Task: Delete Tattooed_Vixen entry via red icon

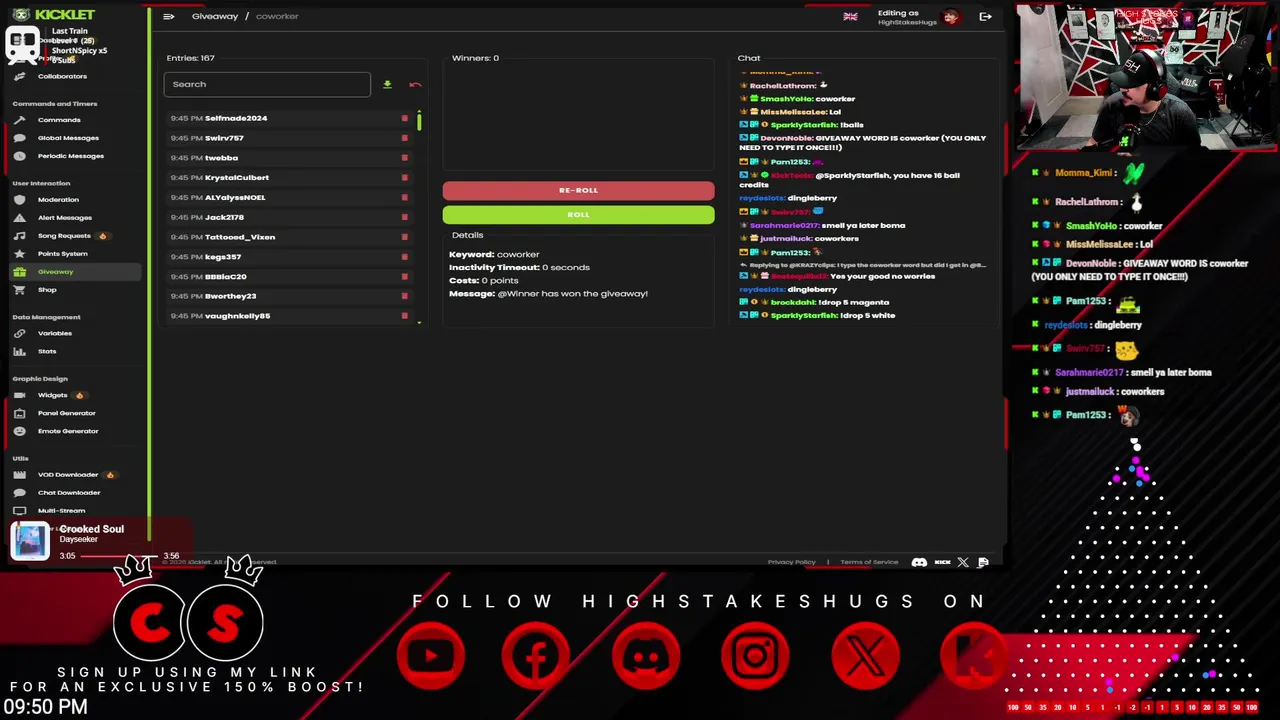Action: click(x=404, y=237)
